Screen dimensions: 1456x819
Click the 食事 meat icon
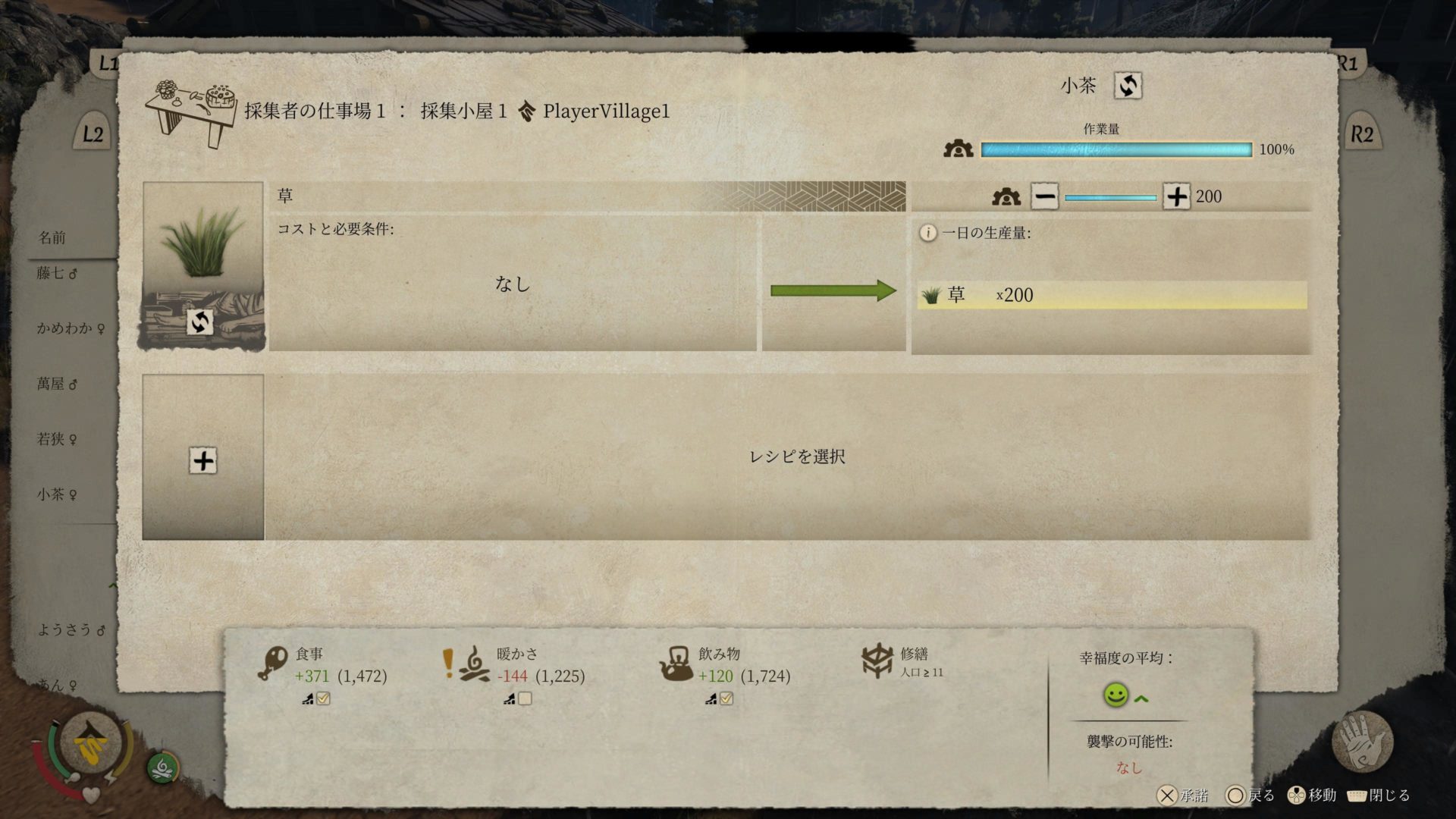[x=272, y=664]
